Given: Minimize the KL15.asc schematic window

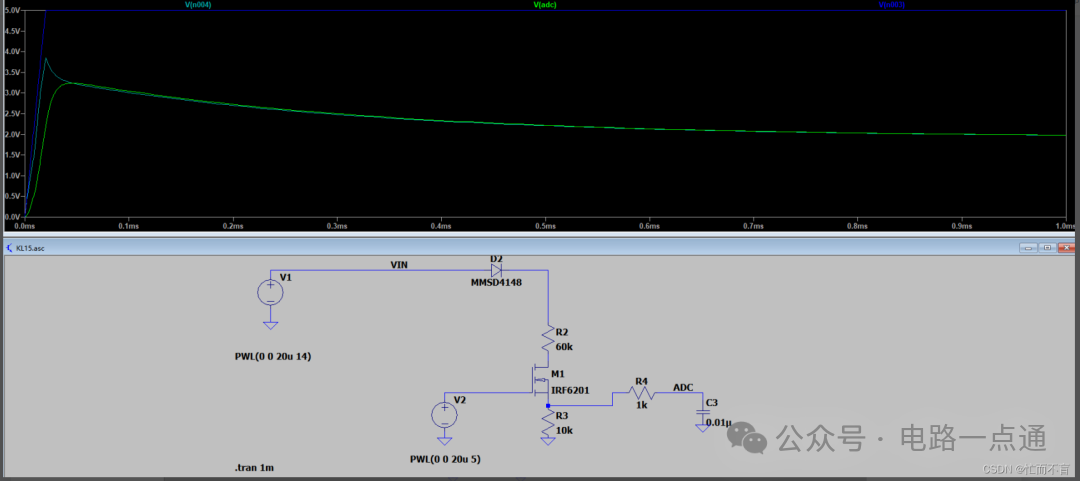Looking at the screenshot, I should coord(1027,247).
